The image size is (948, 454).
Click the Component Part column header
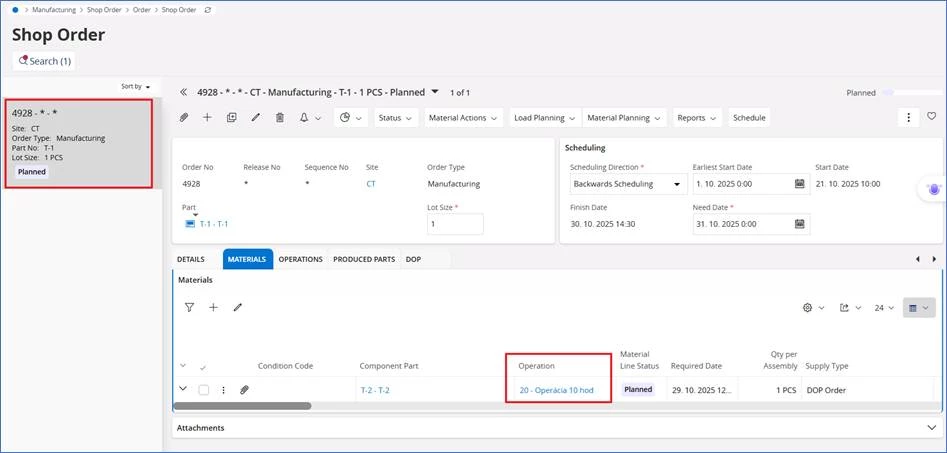coord(389,366)
